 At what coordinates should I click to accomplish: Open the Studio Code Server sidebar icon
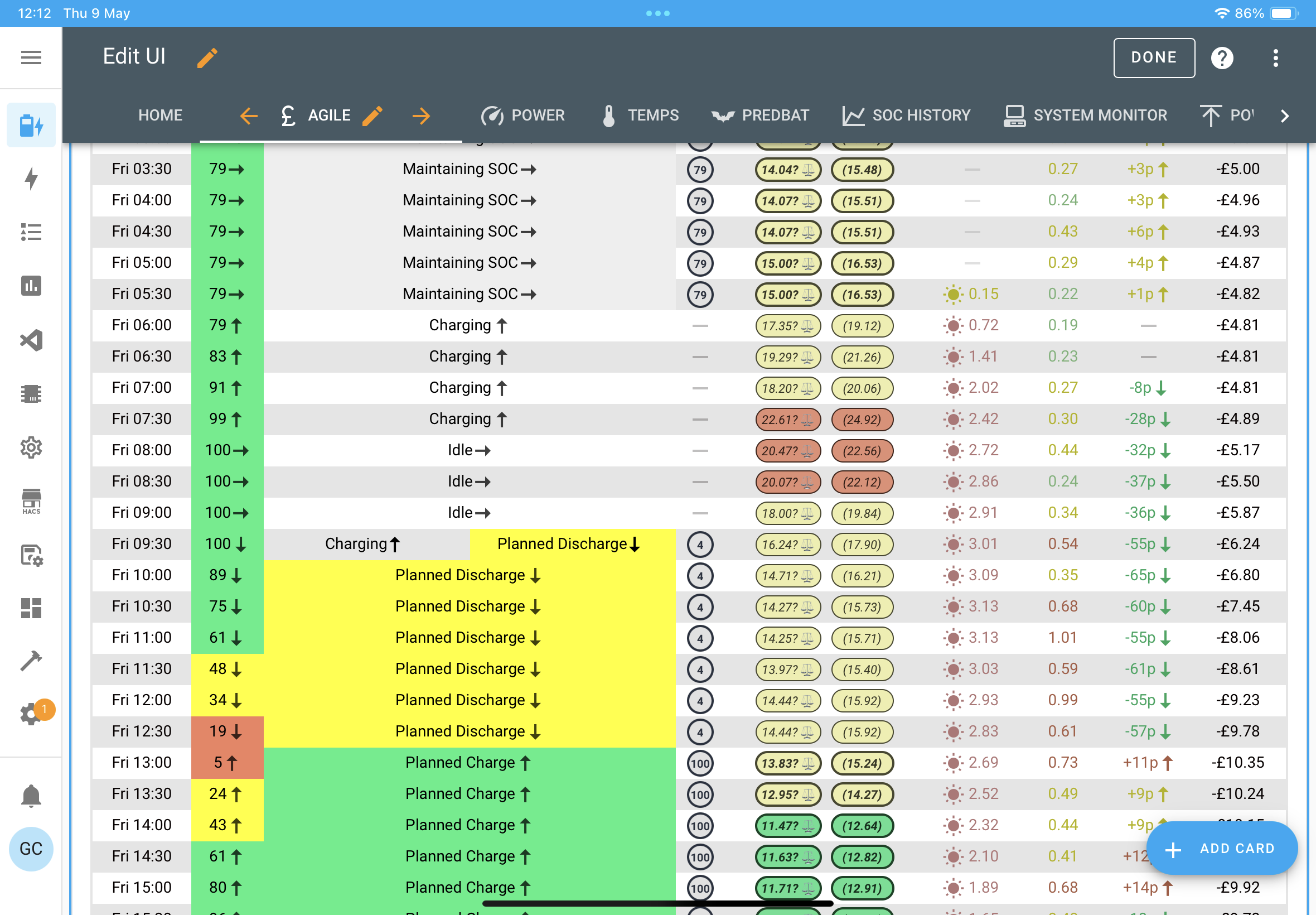[31, 340]
